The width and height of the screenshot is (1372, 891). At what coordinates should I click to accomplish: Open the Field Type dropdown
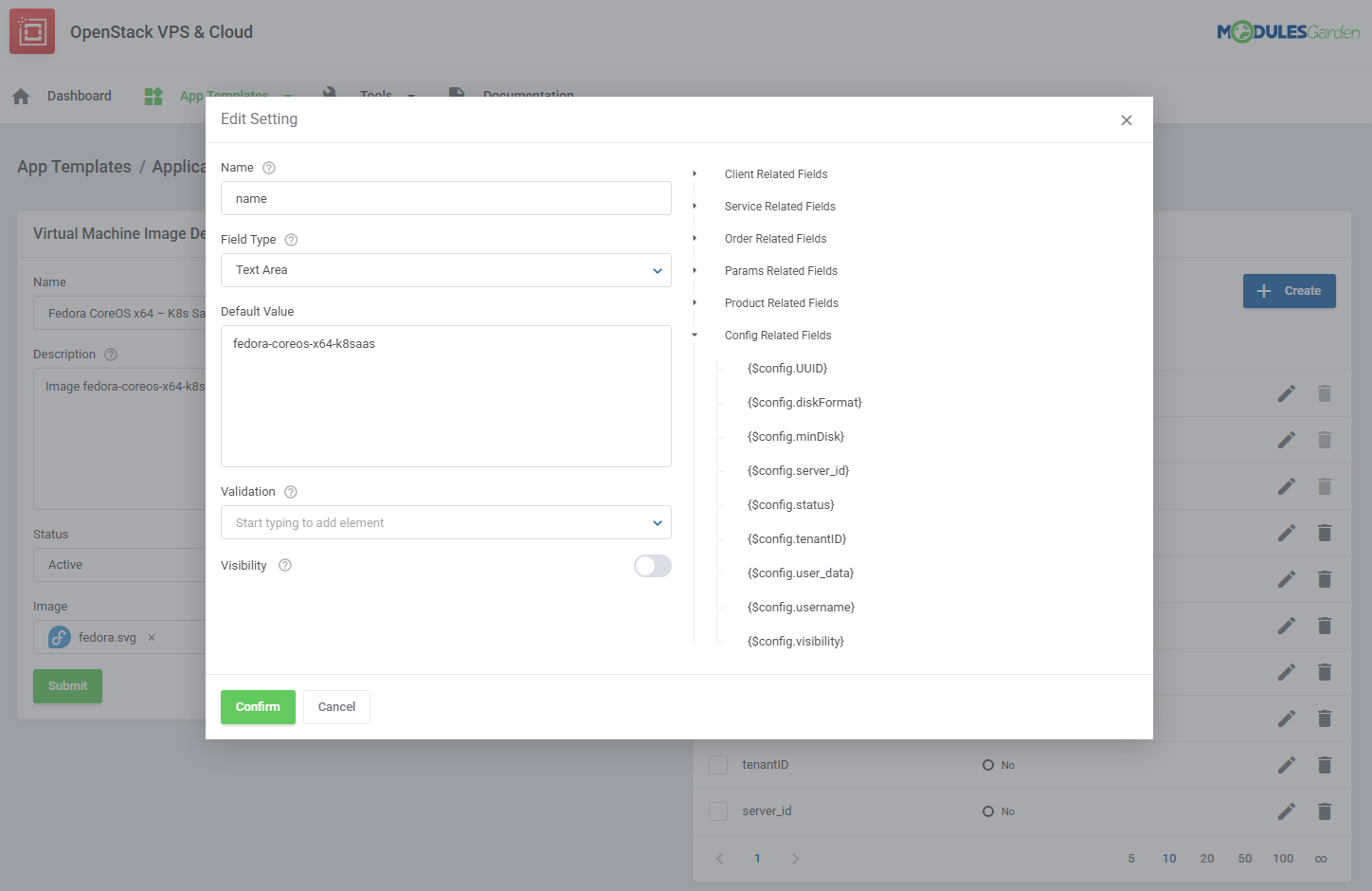pos(445,270)
